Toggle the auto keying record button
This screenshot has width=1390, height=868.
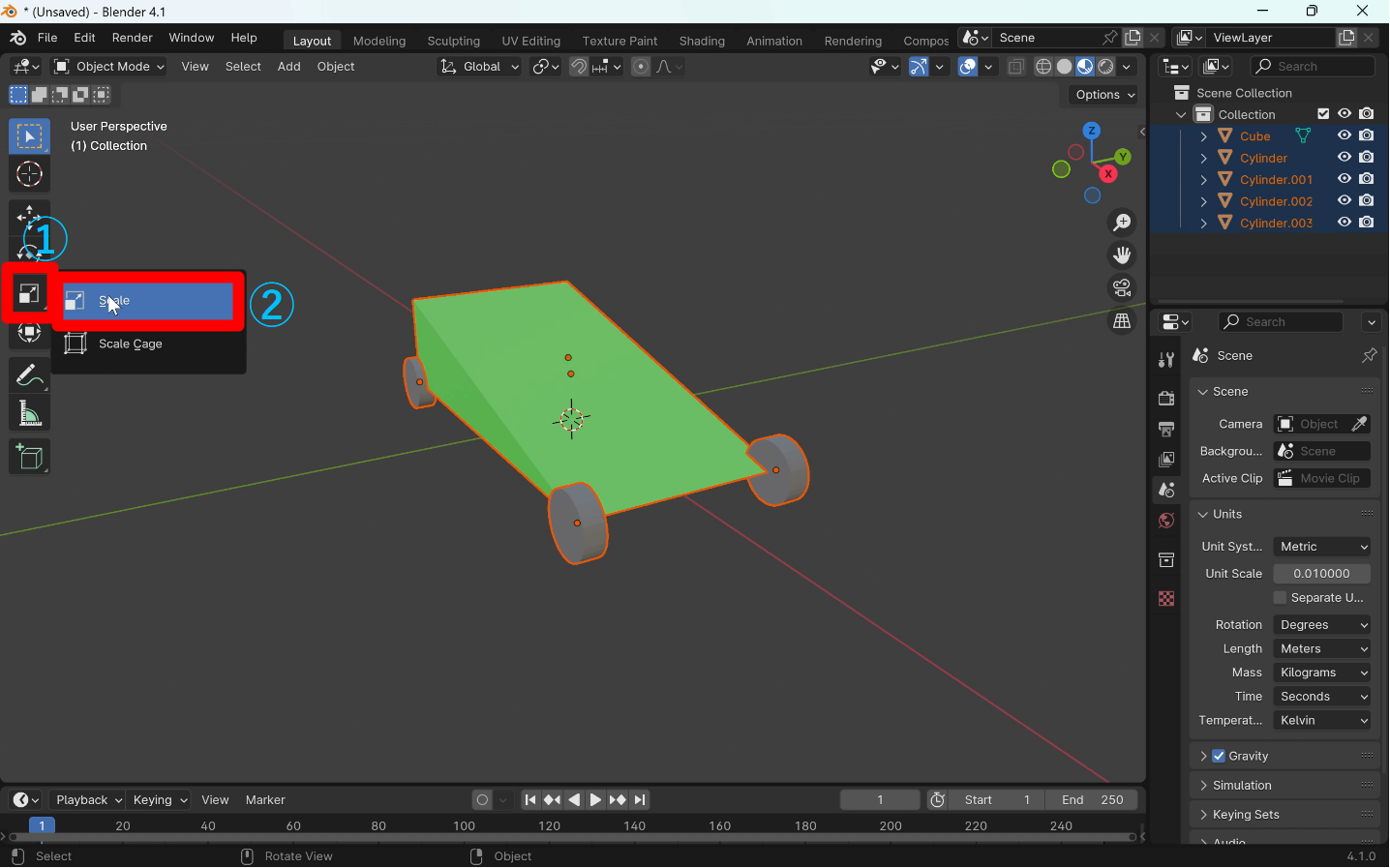point(482,800)
